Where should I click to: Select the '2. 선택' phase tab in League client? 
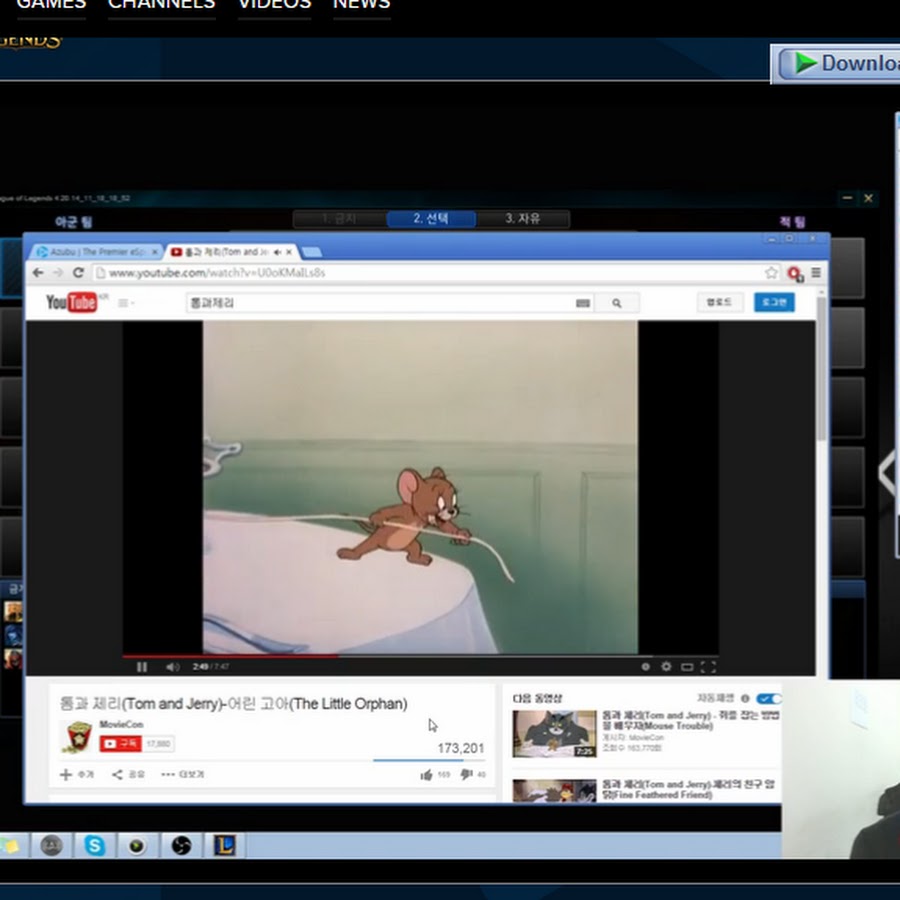[431, 219]
